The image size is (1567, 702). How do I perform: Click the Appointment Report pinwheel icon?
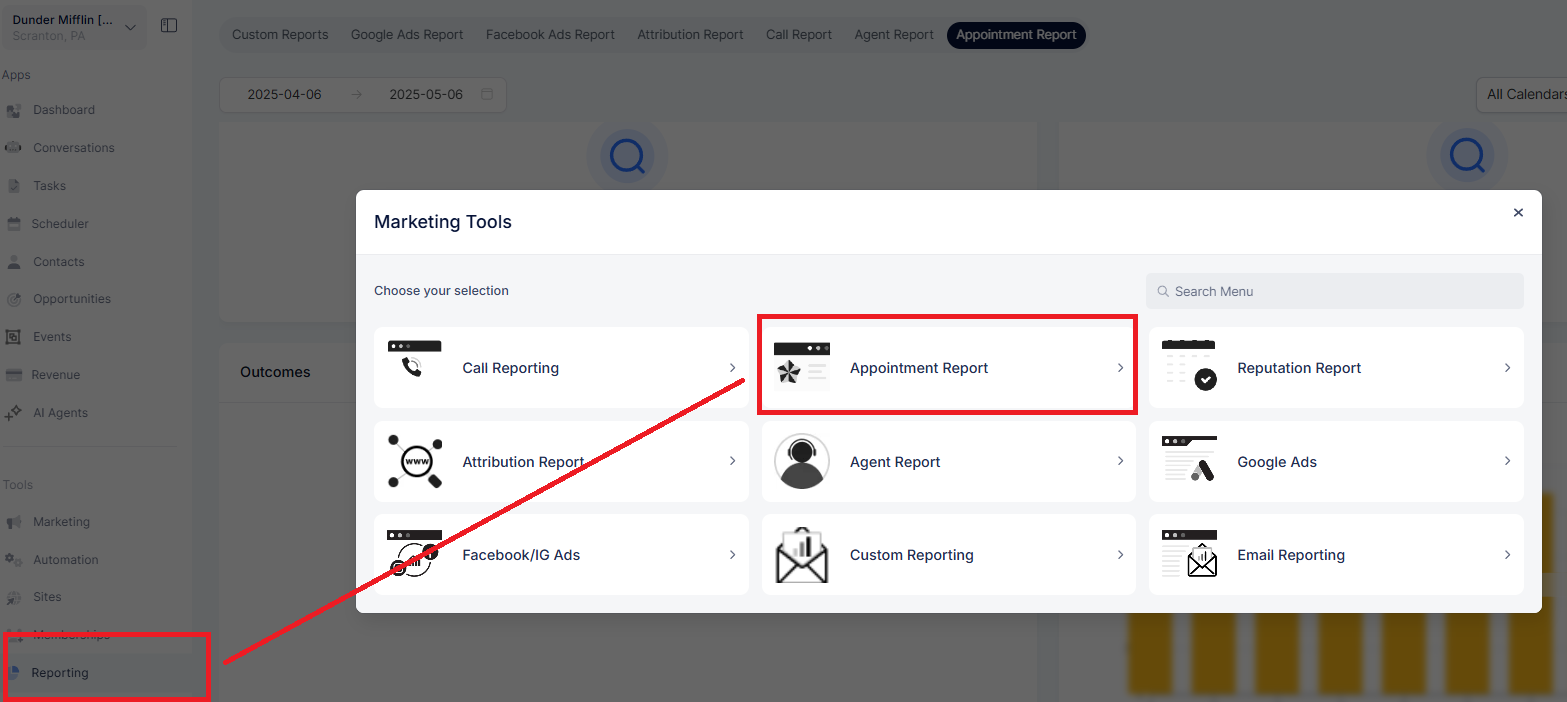click(801, 367)
